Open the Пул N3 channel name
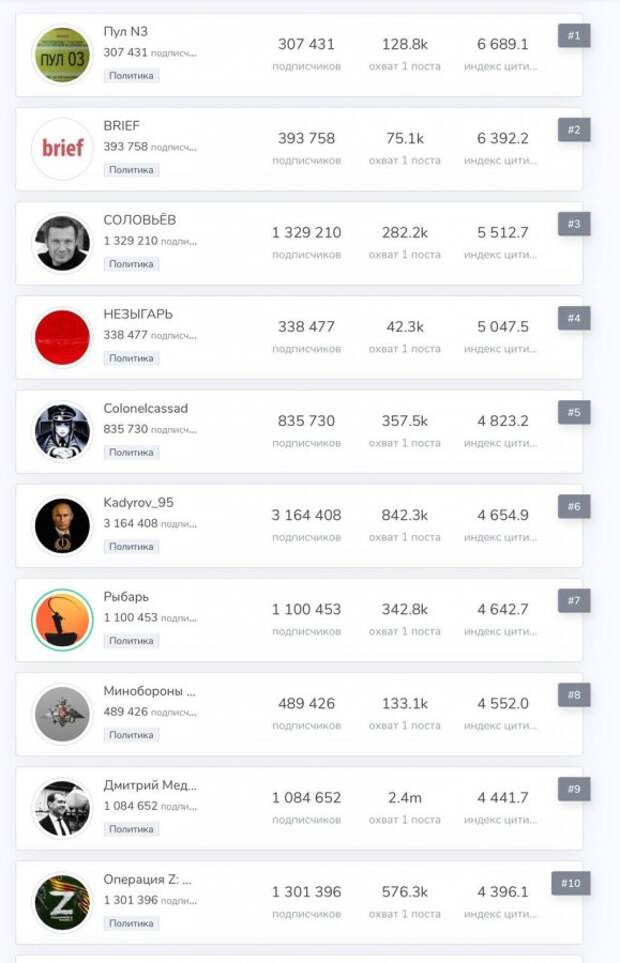Viewport: 620px width, 963px height. (x=126, y=31)
